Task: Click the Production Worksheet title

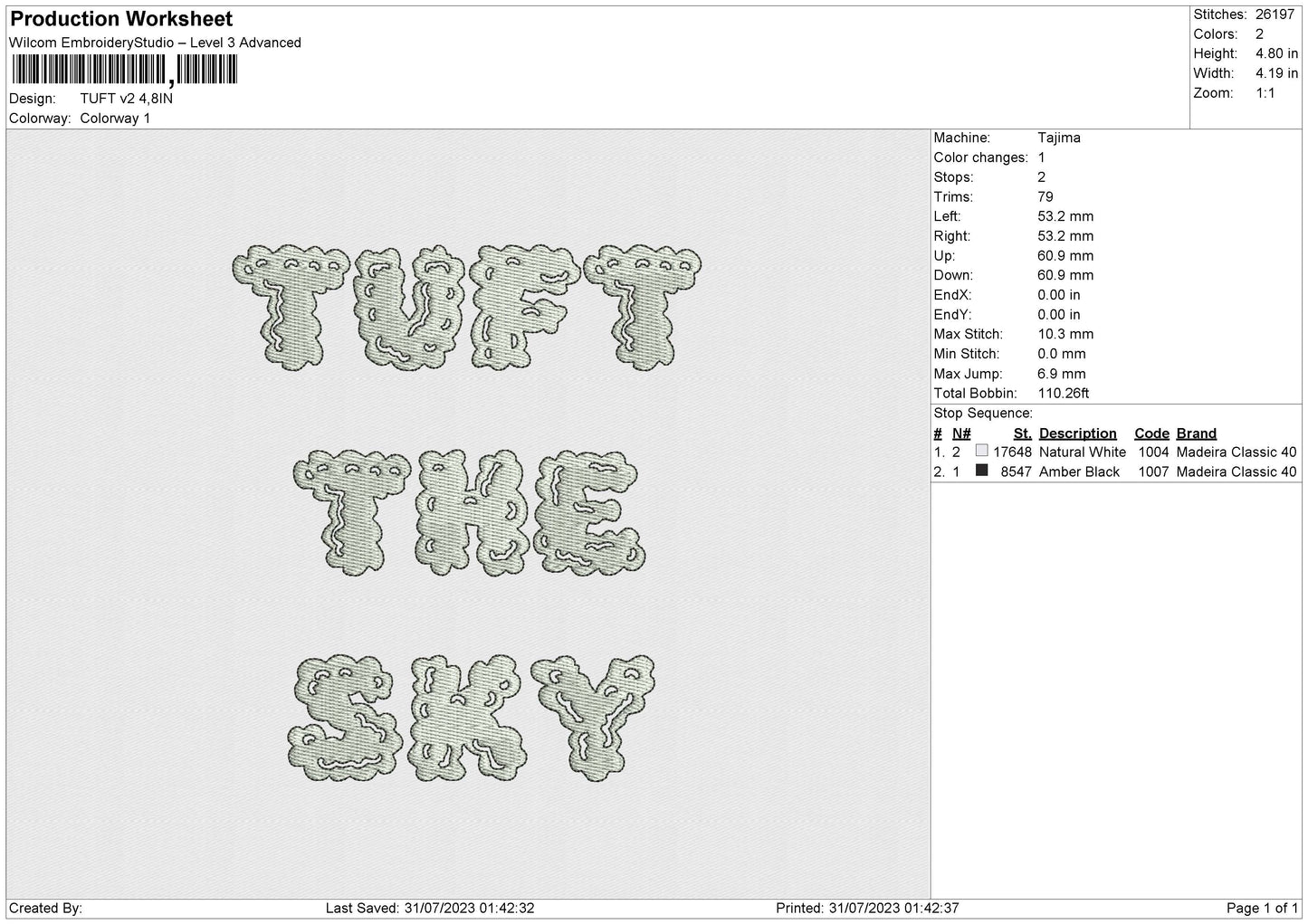Action: [121, 19]
